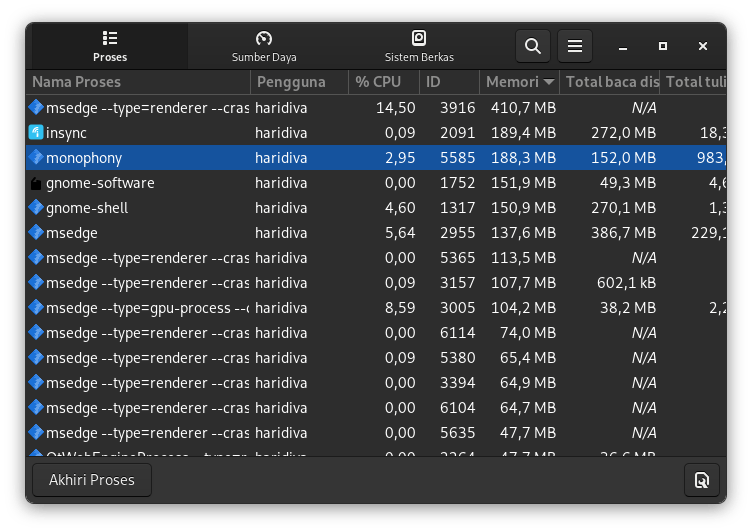Click the search magnifier icon in header
The image size is (752, 532).
tap(533, 46)
